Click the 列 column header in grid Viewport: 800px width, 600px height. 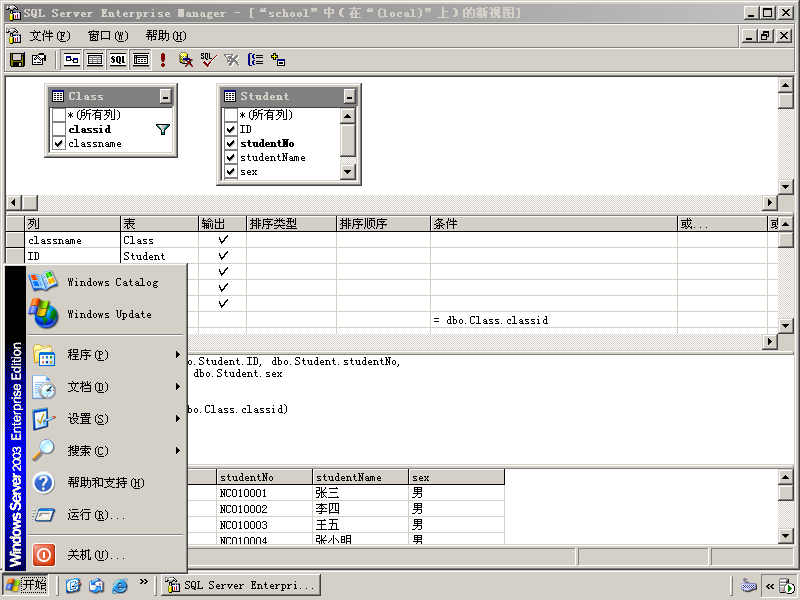coord(72,224)
